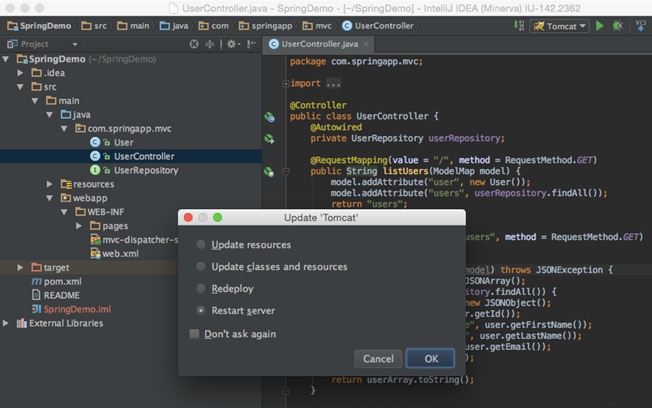Collapse the WEB-INF folder
The height and width of the screenshot is (408, 652).
click(x=64, y=212)
